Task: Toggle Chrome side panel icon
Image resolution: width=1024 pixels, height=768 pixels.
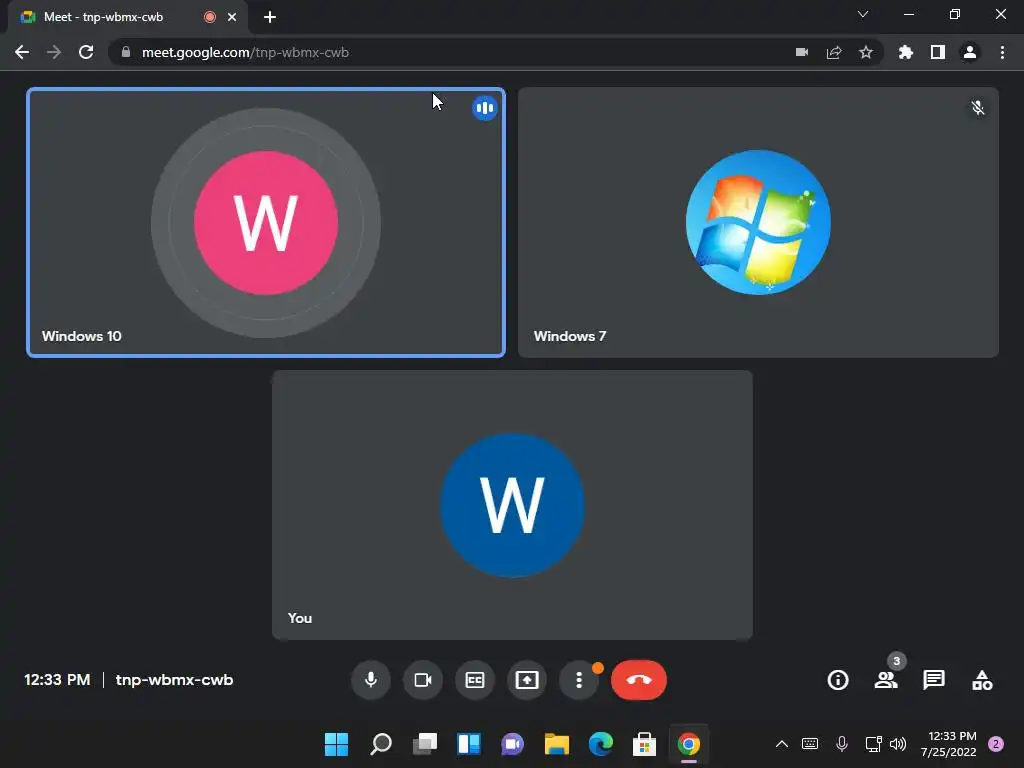Action: [x=937, y=52]
